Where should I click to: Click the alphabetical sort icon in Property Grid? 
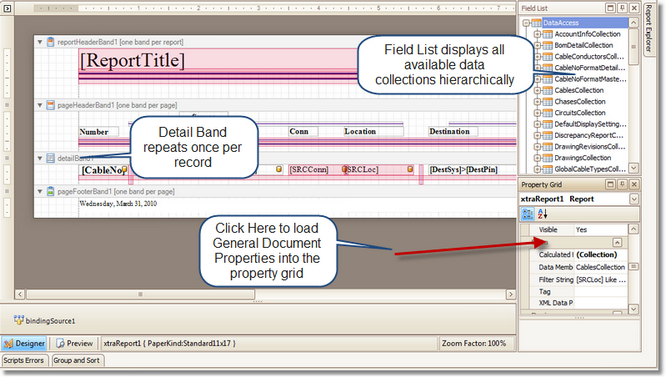[x=542, y=214]
